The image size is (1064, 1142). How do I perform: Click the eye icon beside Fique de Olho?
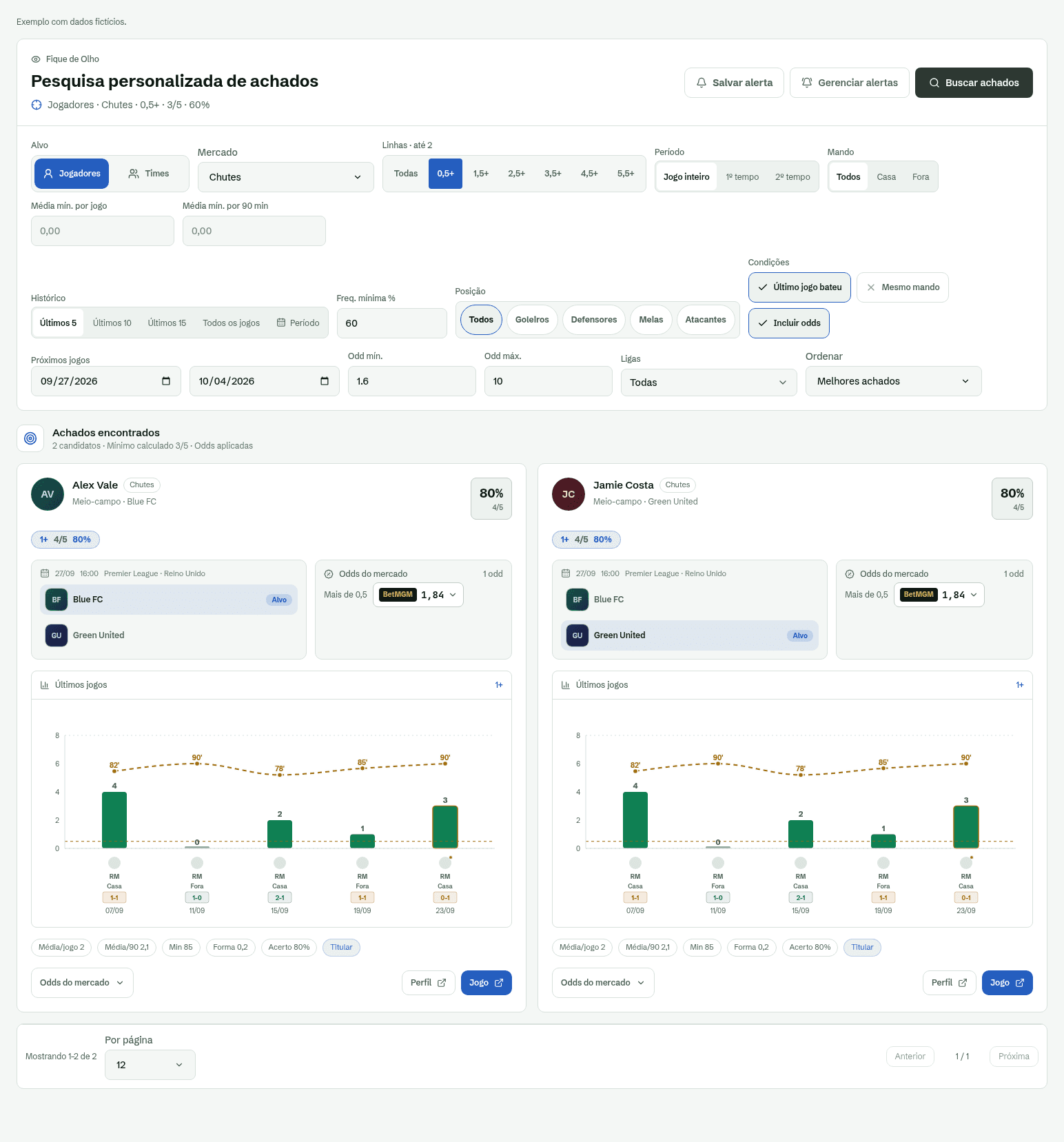pyautogui.click(x=36, y=59)
